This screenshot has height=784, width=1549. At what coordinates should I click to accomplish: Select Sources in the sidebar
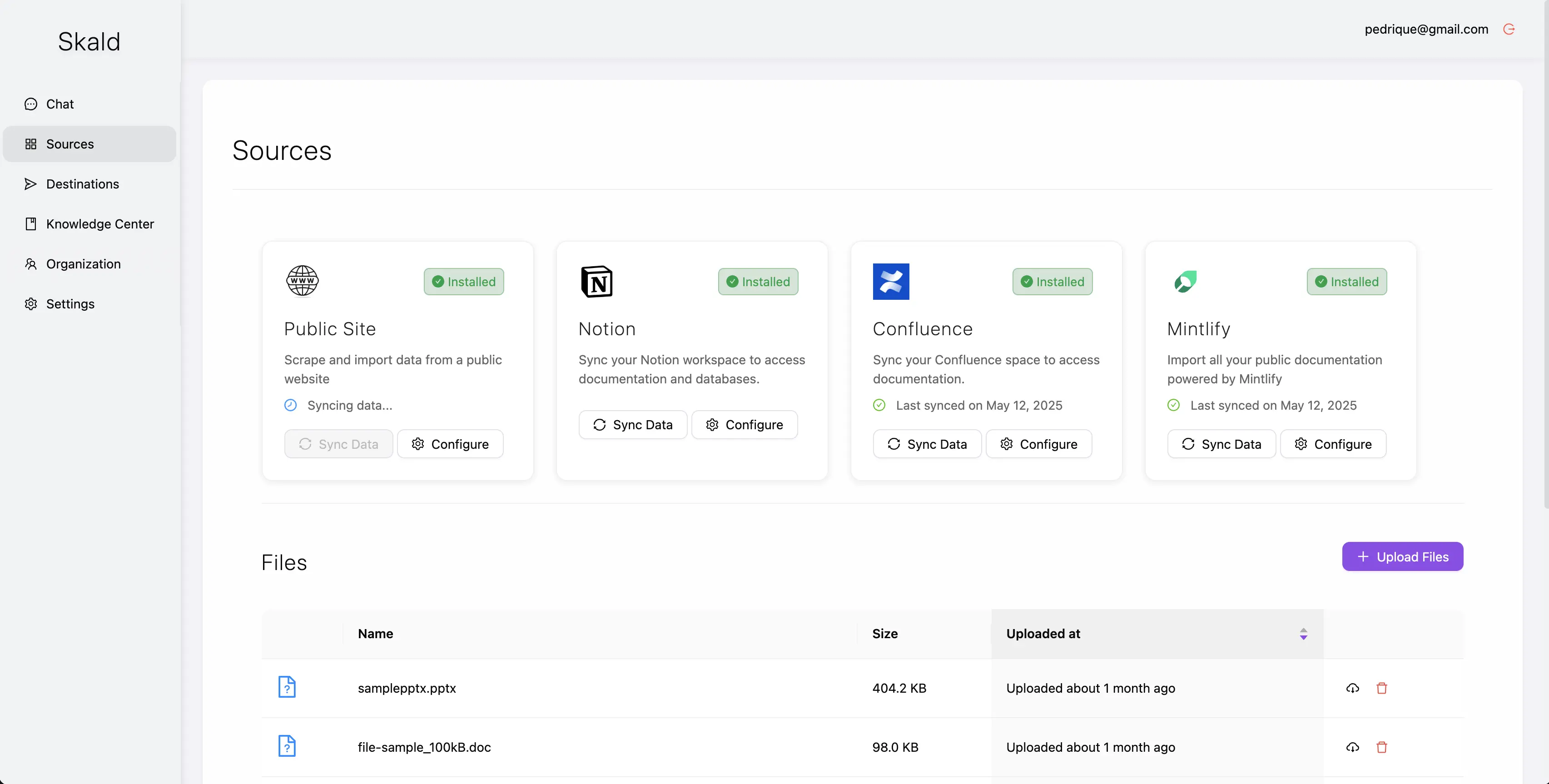pos(89,144)
